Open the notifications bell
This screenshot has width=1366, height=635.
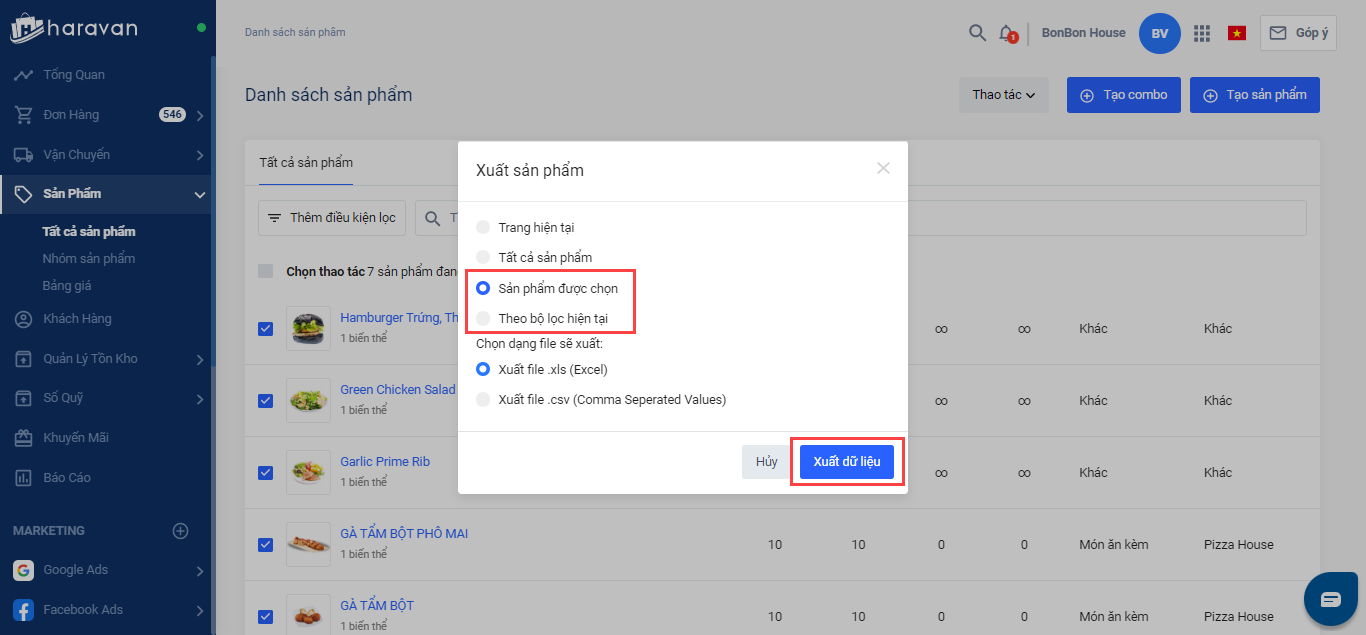point(1007,33)
